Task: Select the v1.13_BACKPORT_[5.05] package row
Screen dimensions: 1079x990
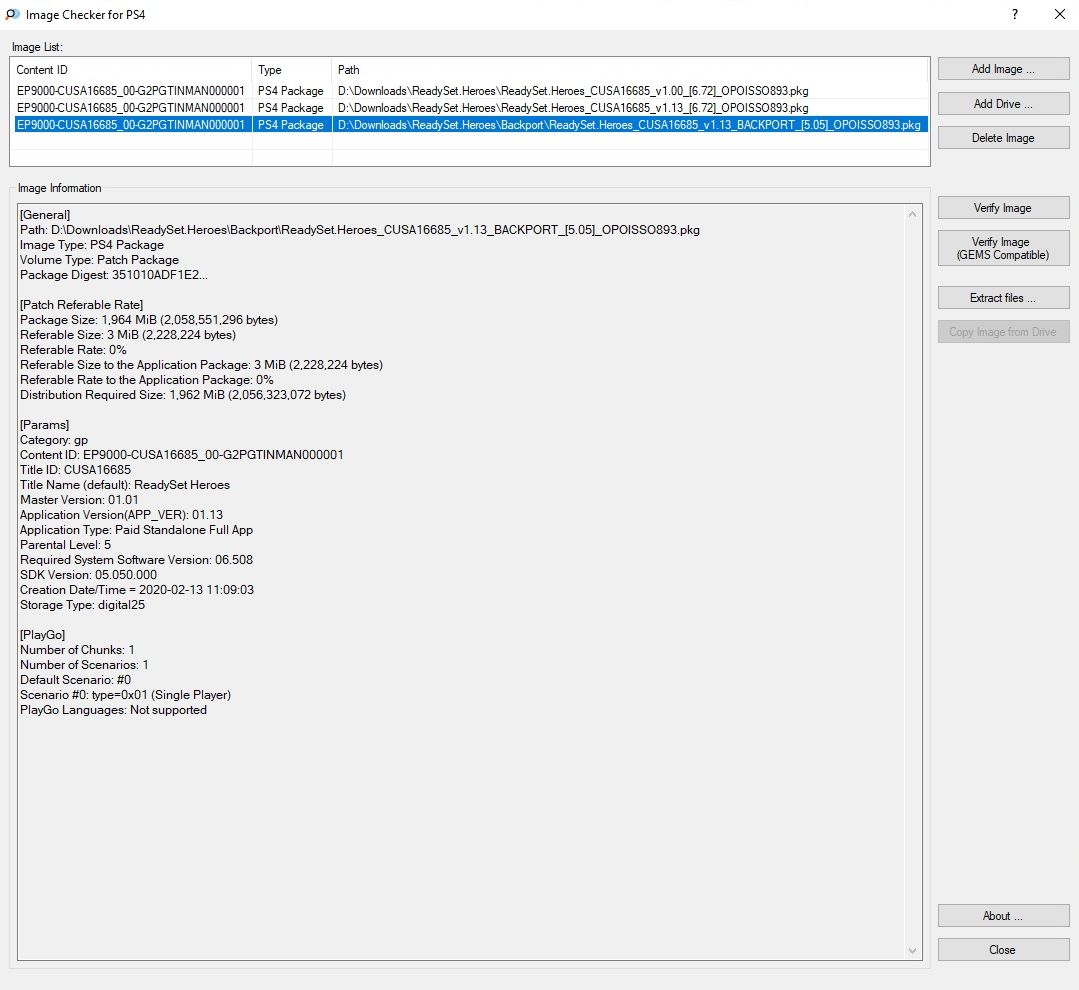Action: click(471, 125)
